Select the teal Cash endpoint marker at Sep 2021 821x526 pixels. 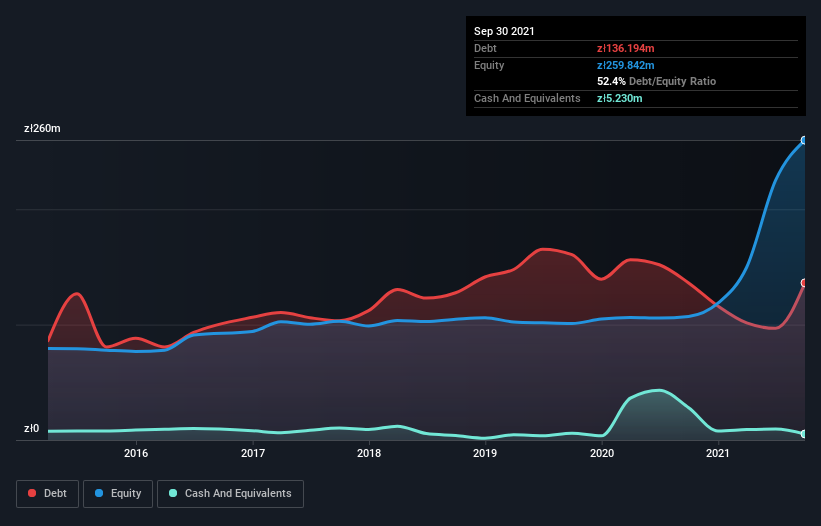[x=804, y=434]
